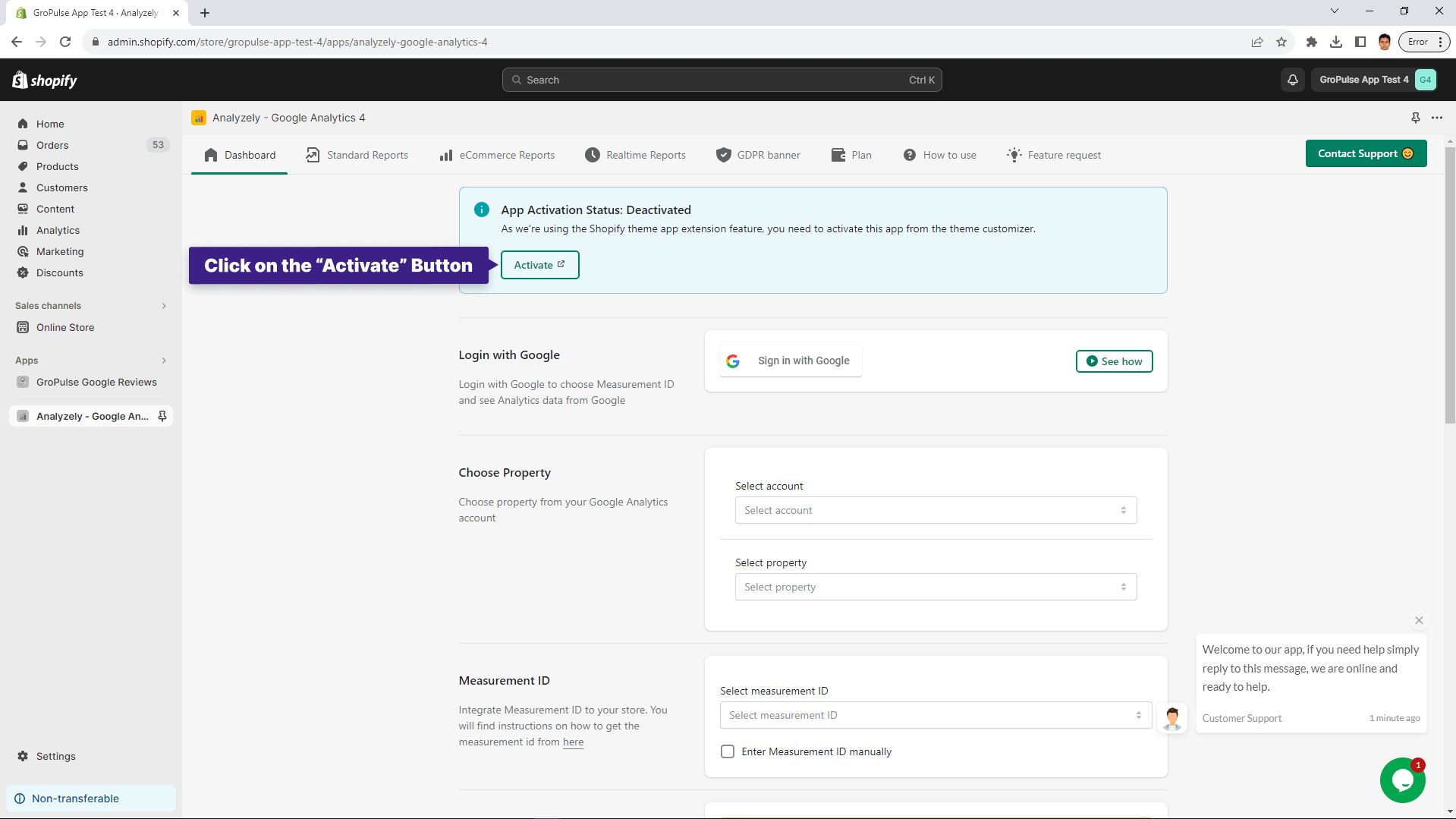This screenshot has width=1456, height=819.
Task: Open the Select account dropdown
Action: [936, 510]
